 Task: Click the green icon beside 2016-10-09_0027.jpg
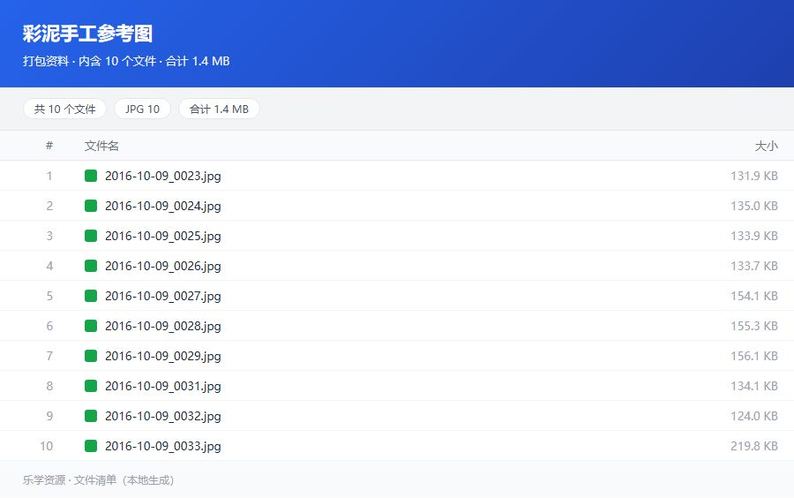point(91,296)
